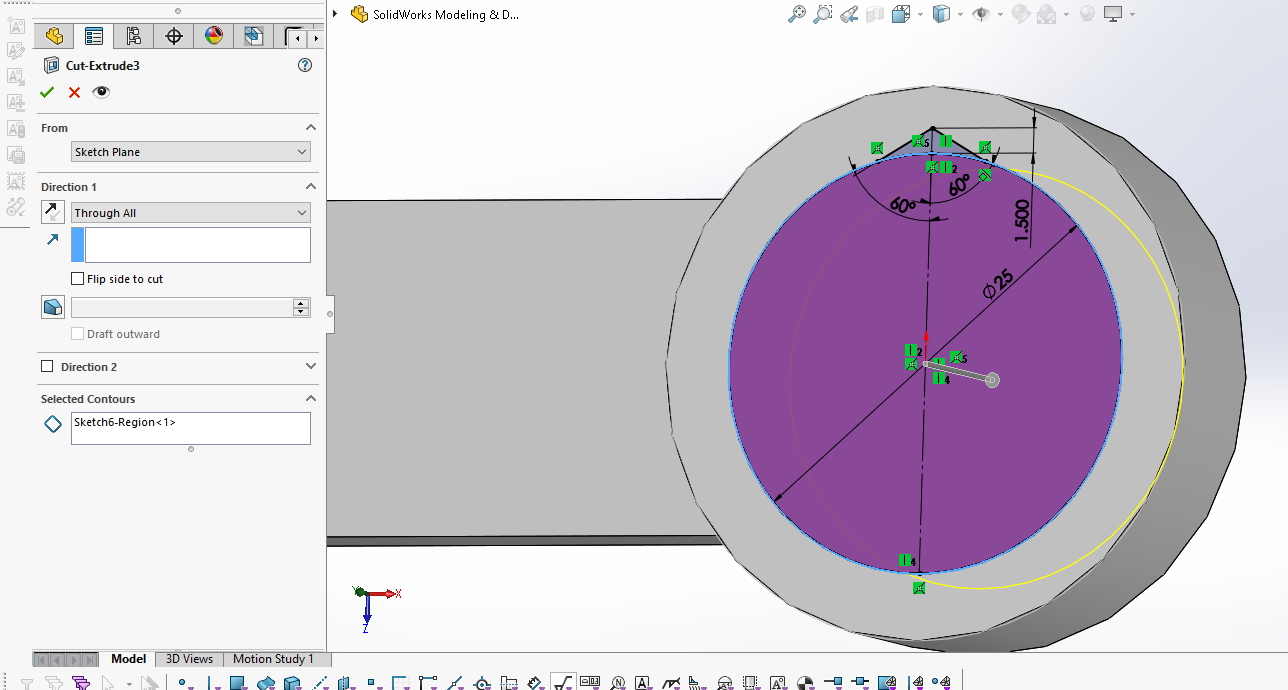Screen dimensions: 1288x690
Task: Open the From Sketch Plane dropdown
Action: point(191,152)
